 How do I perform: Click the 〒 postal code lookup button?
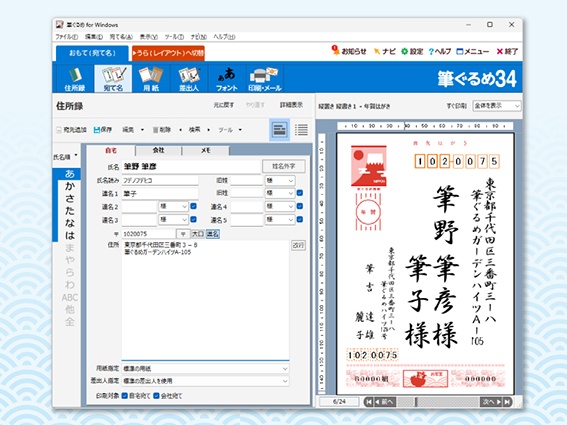(x=183, y=234)
